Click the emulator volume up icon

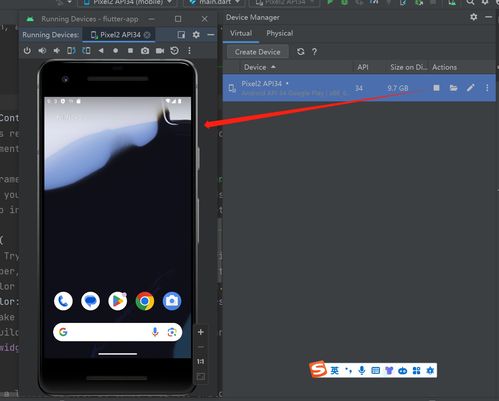(x=42, y=51)
